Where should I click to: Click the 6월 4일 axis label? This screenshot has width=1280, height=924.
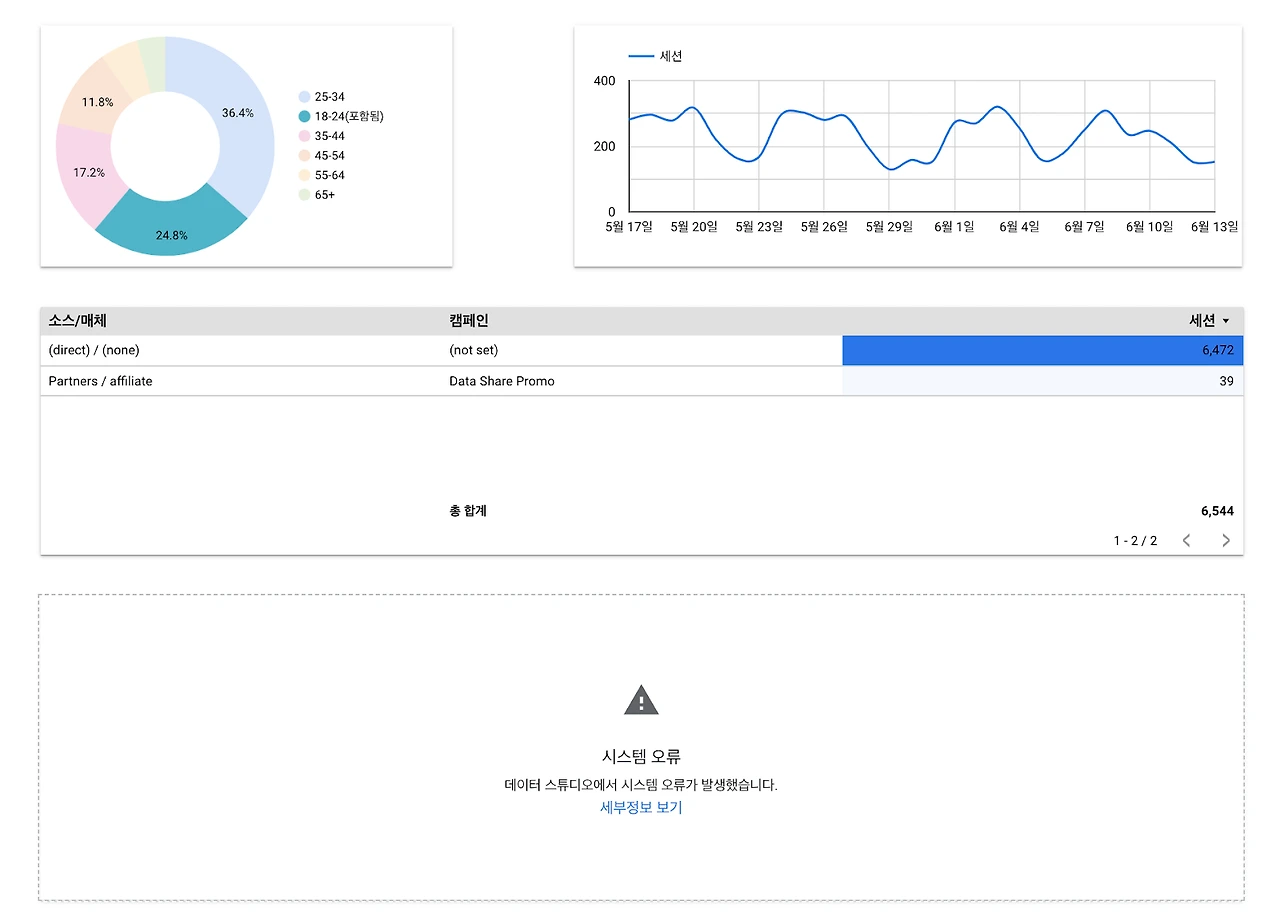tap(1019, 227)
